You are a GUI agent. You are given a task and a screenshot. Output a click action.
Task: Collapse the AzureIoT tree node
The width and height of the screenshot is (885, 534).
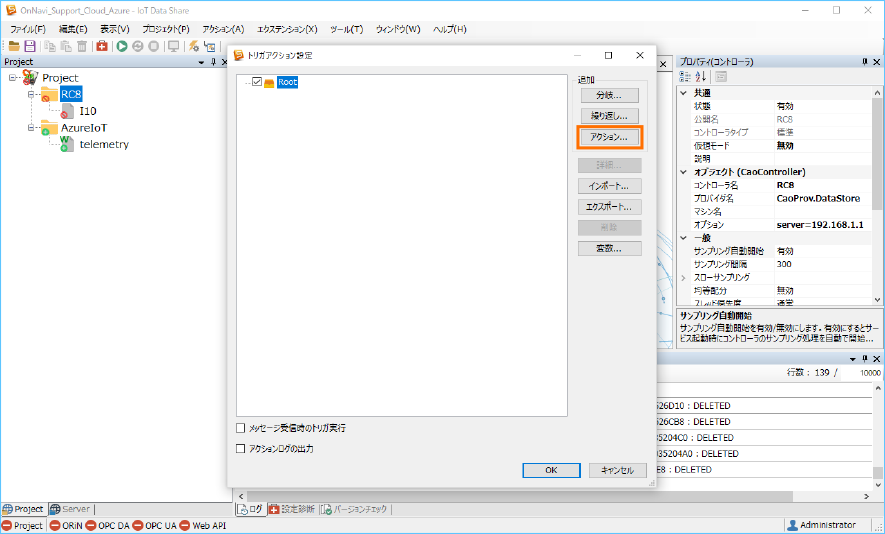31,128
